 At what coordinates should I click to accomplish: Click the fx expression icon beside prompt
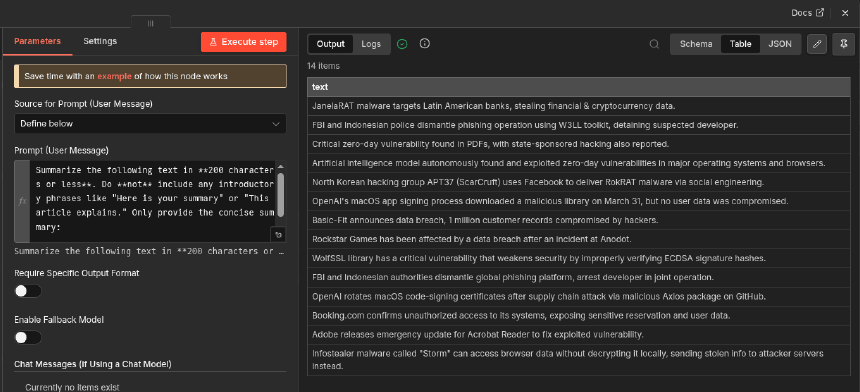tap(22, 201)
